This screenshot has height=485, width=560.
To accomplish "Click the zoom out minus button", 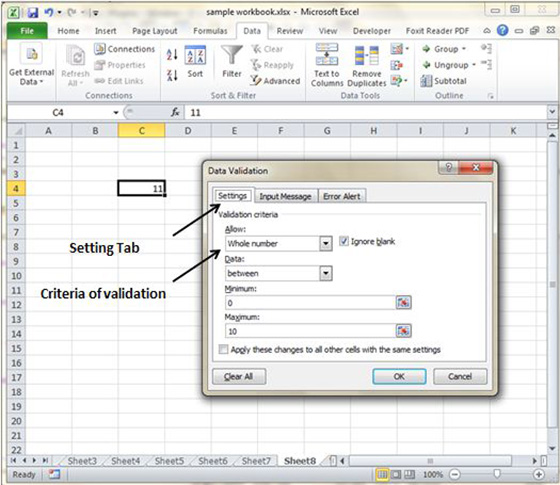I will click(455, 475).
